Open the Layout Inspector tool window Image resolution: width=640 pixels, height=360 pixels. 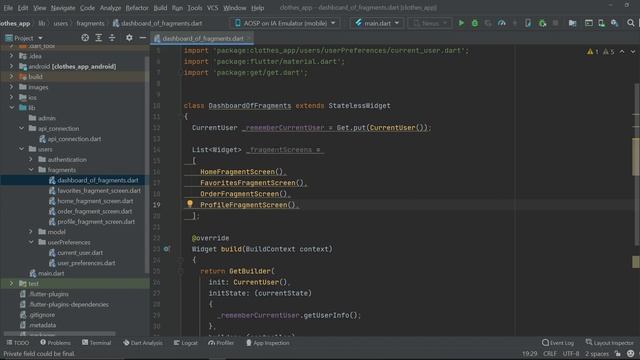tap(609, 343)
